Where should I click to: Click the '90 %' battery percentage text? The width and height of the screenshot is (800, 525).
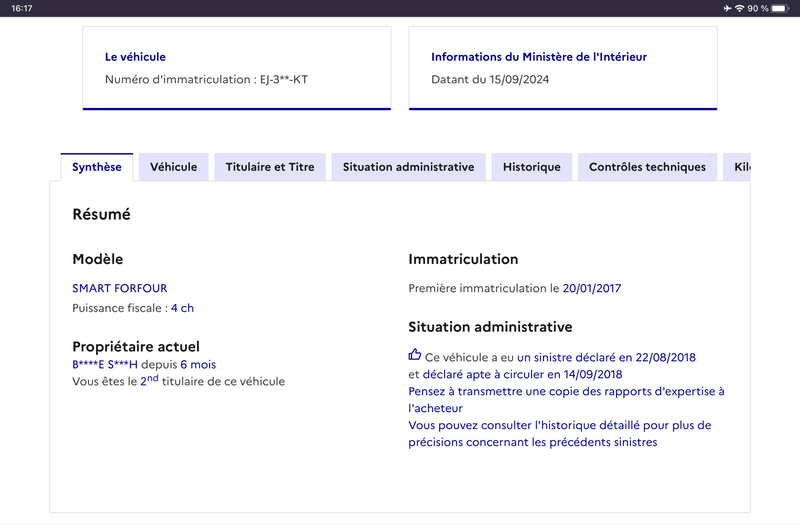pos(758,8)
